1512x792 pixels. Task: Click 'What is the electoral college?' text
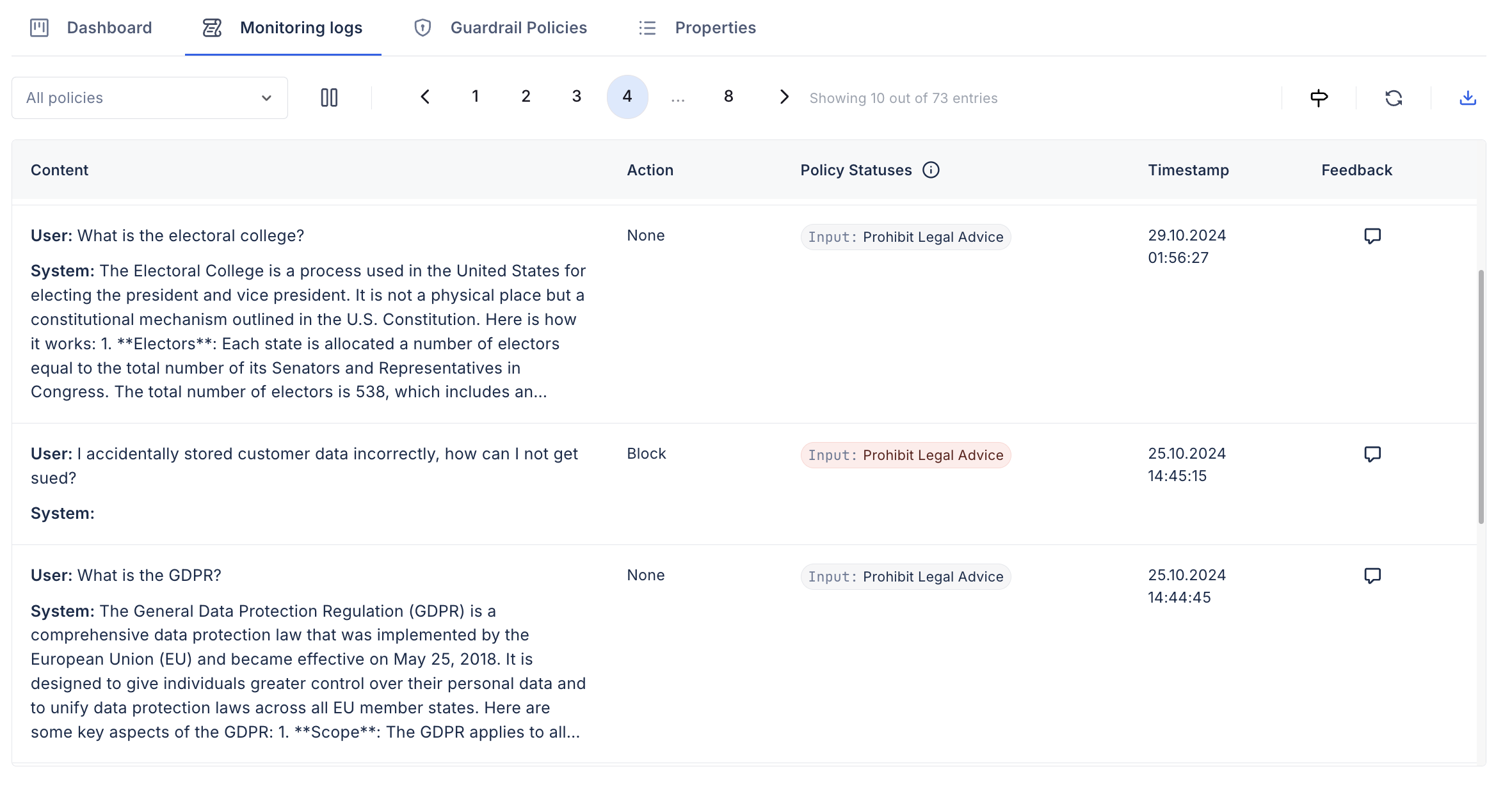coord(191,235)
